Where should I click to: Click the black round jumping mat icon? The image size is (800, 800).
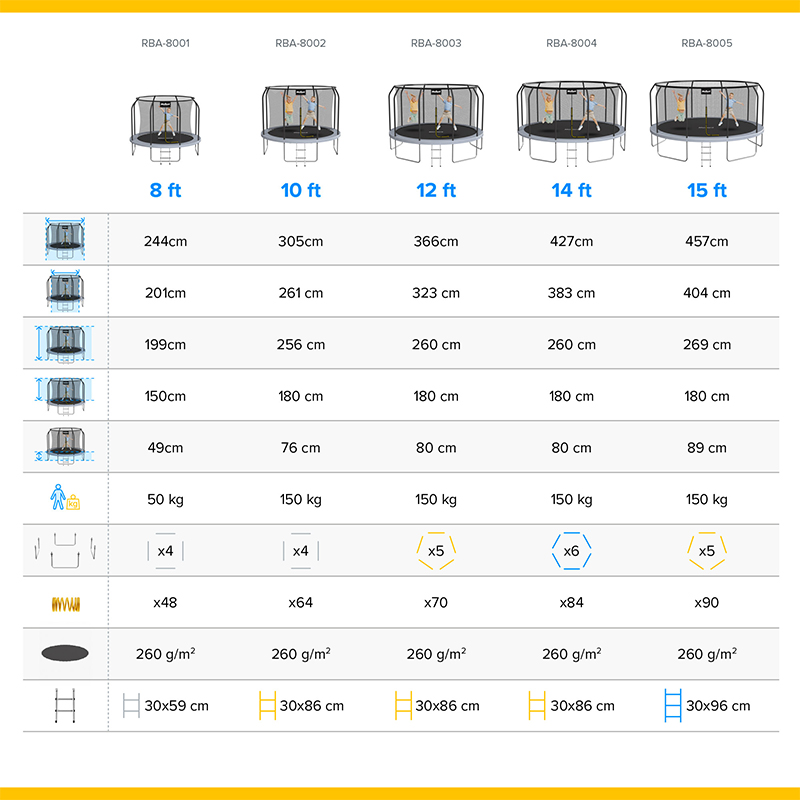click(x=65, y=654)
